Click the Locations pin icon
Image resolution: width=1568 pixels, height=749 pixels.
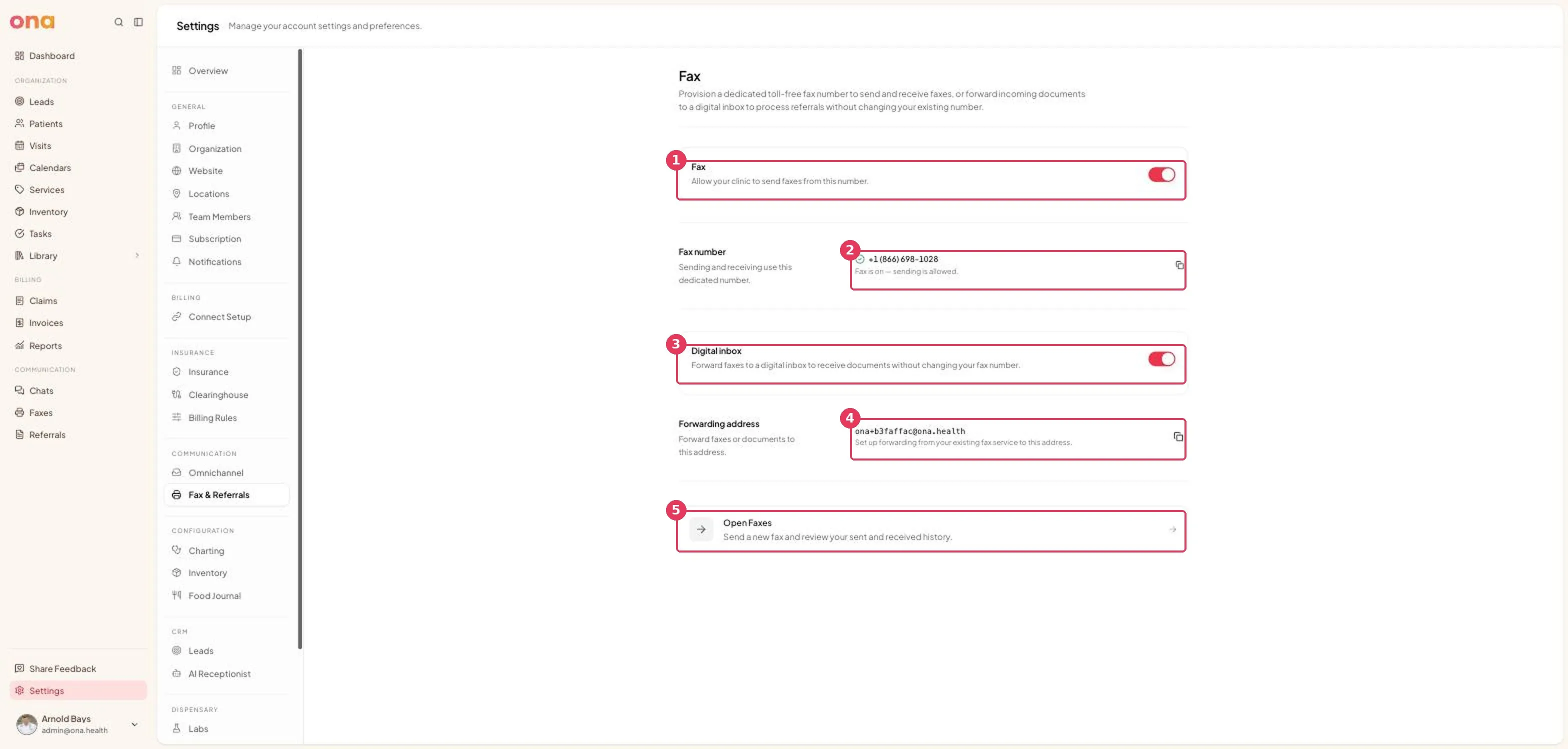[176, 193]
